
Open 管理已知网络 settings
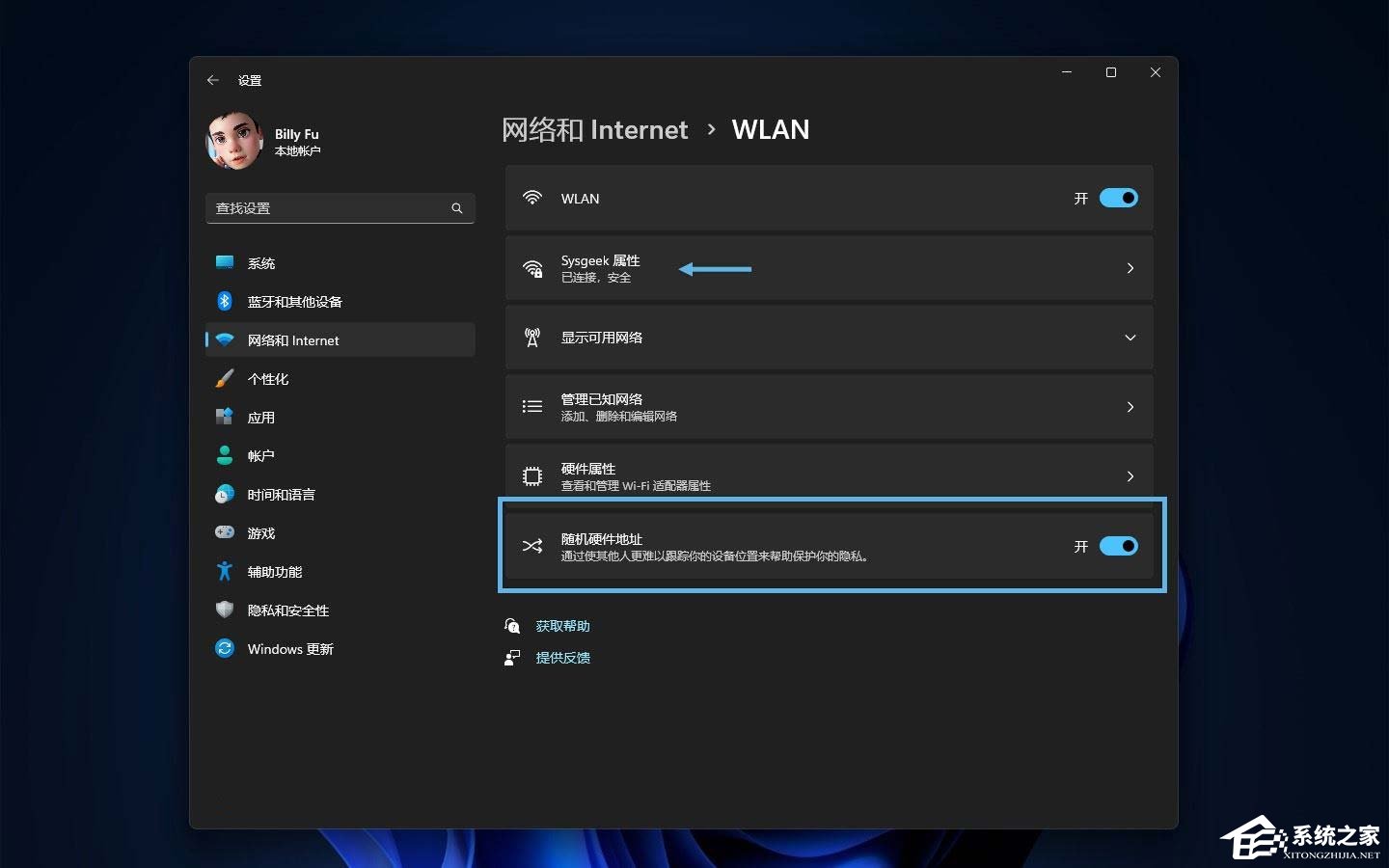point(1130,406)
